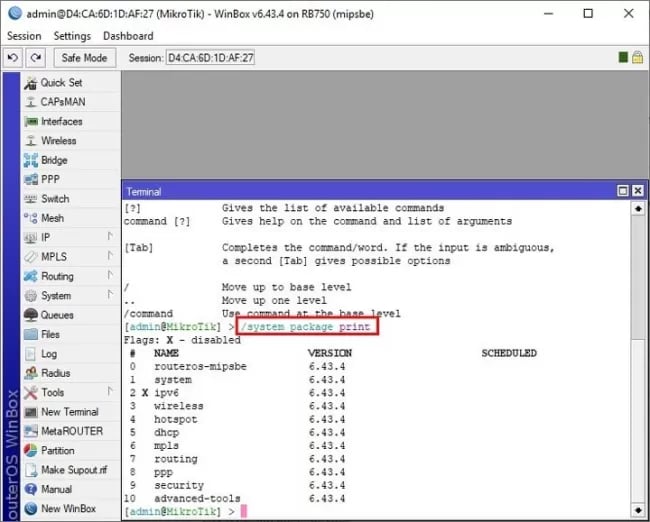Click the undo arrow toolbar icon
The height and width of the screenshot is (522, 650).
[x=13, y=58]
